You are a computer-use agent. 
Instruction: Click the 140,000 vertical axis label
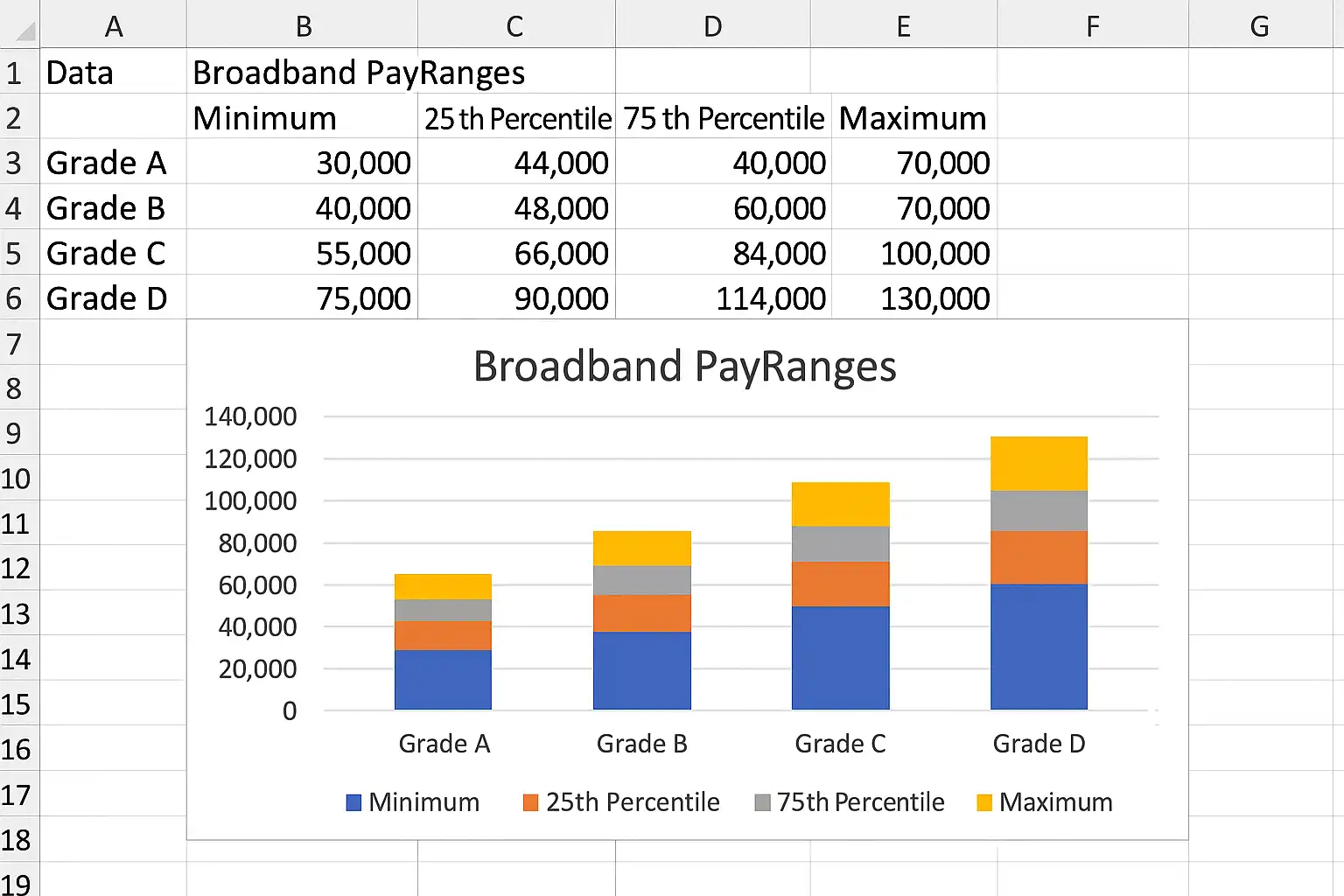pos(250,416)
